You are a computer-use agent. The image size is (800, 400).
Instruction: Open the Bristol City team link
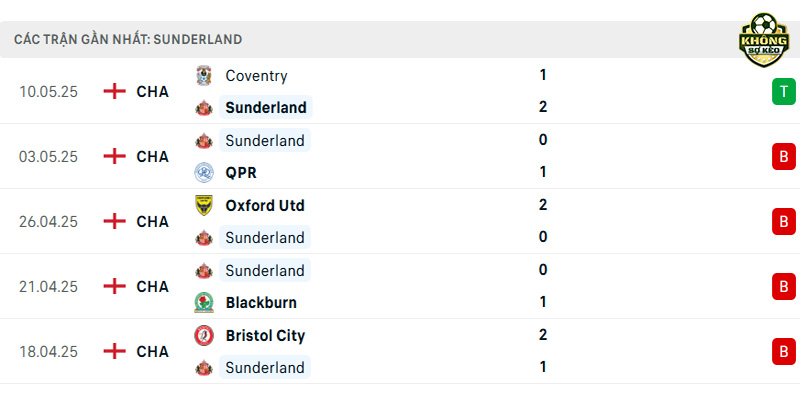pos(265,336)
